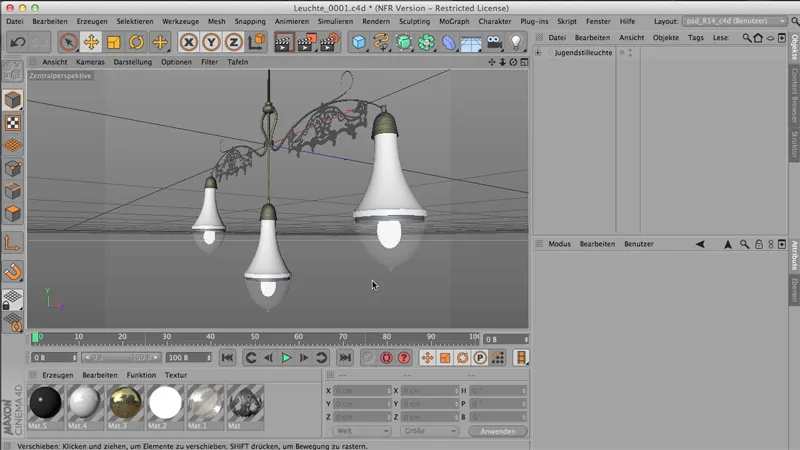
Task: Expand the Jugendstilleuchte object tree
Action: tap(538, 53)
